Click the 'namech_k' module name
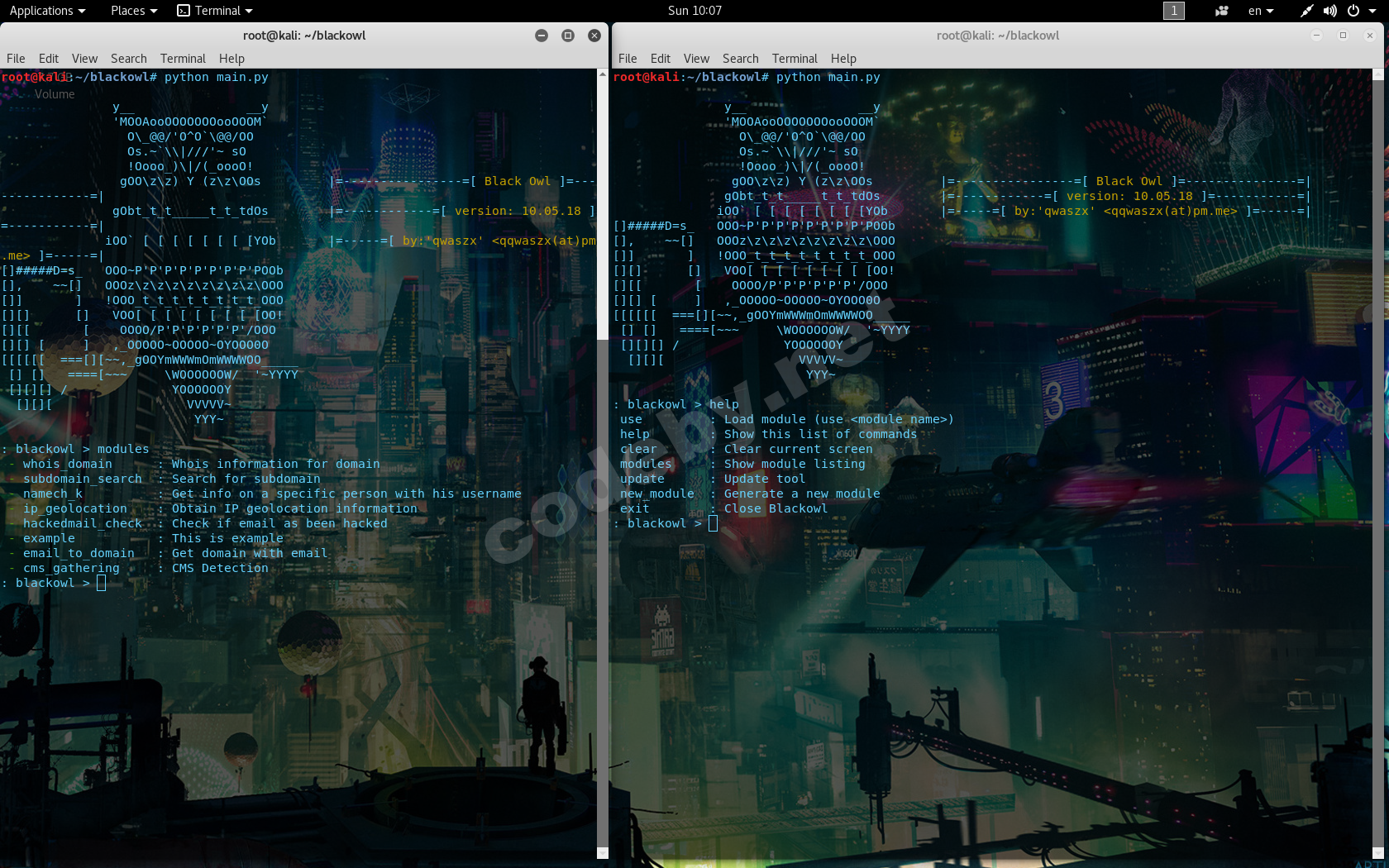This screenshot has height=868, width=1389. point(53,494)
